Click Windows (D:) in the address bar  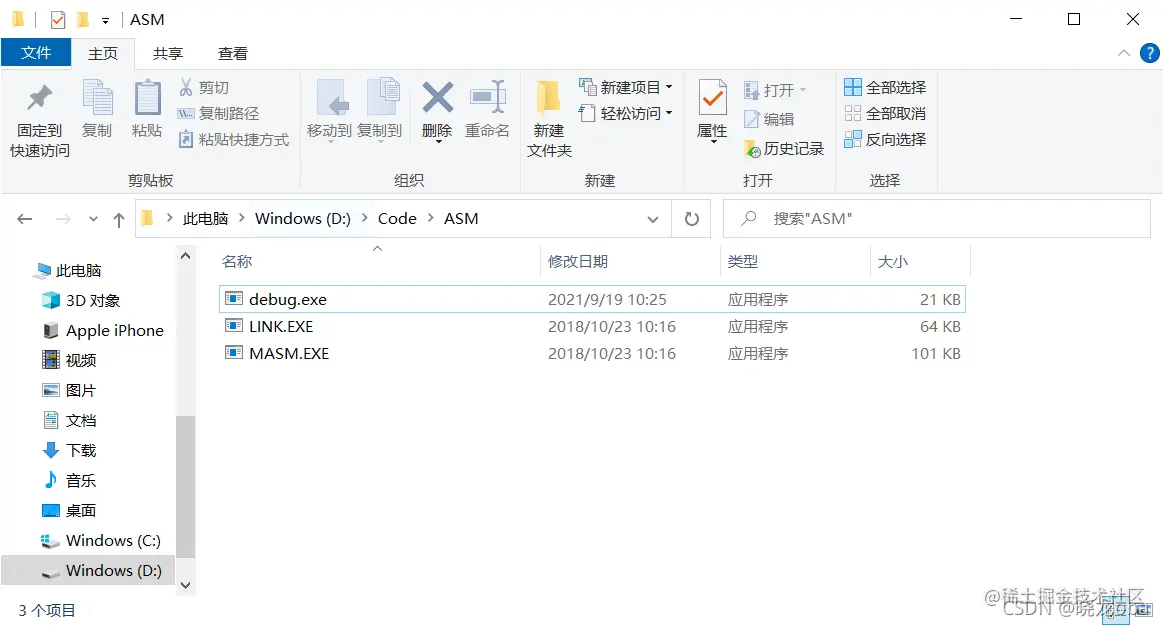(x=303, y=218)
